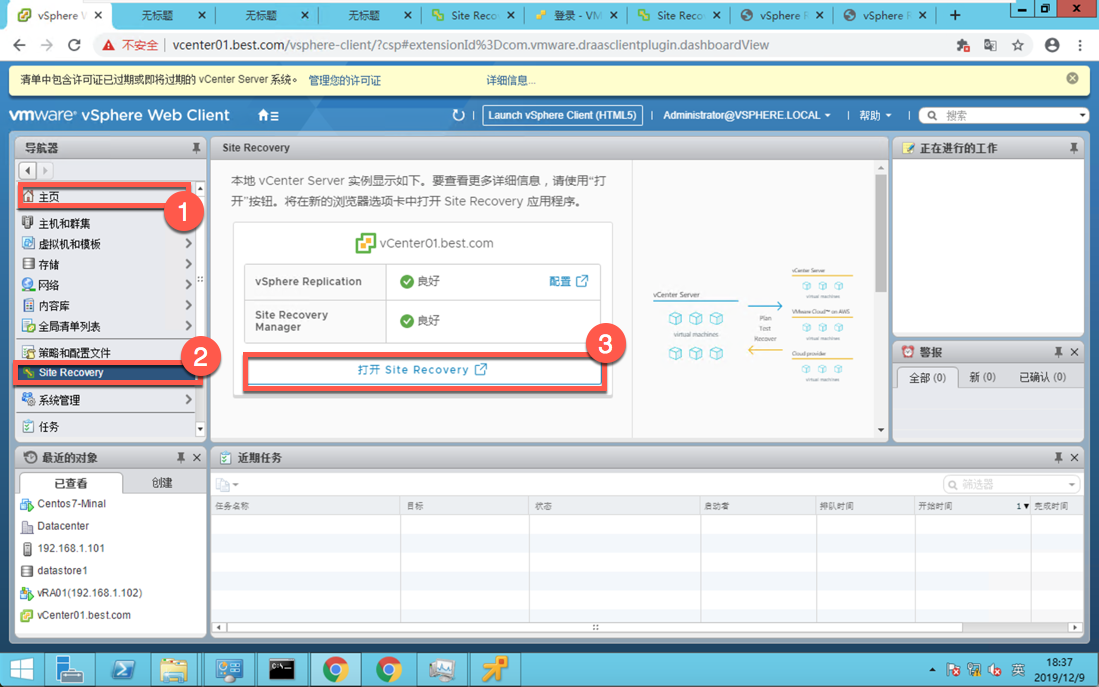Select the All (0) alarms tab
Viewport: 1099px width, 687px height.
coord(927,377)
